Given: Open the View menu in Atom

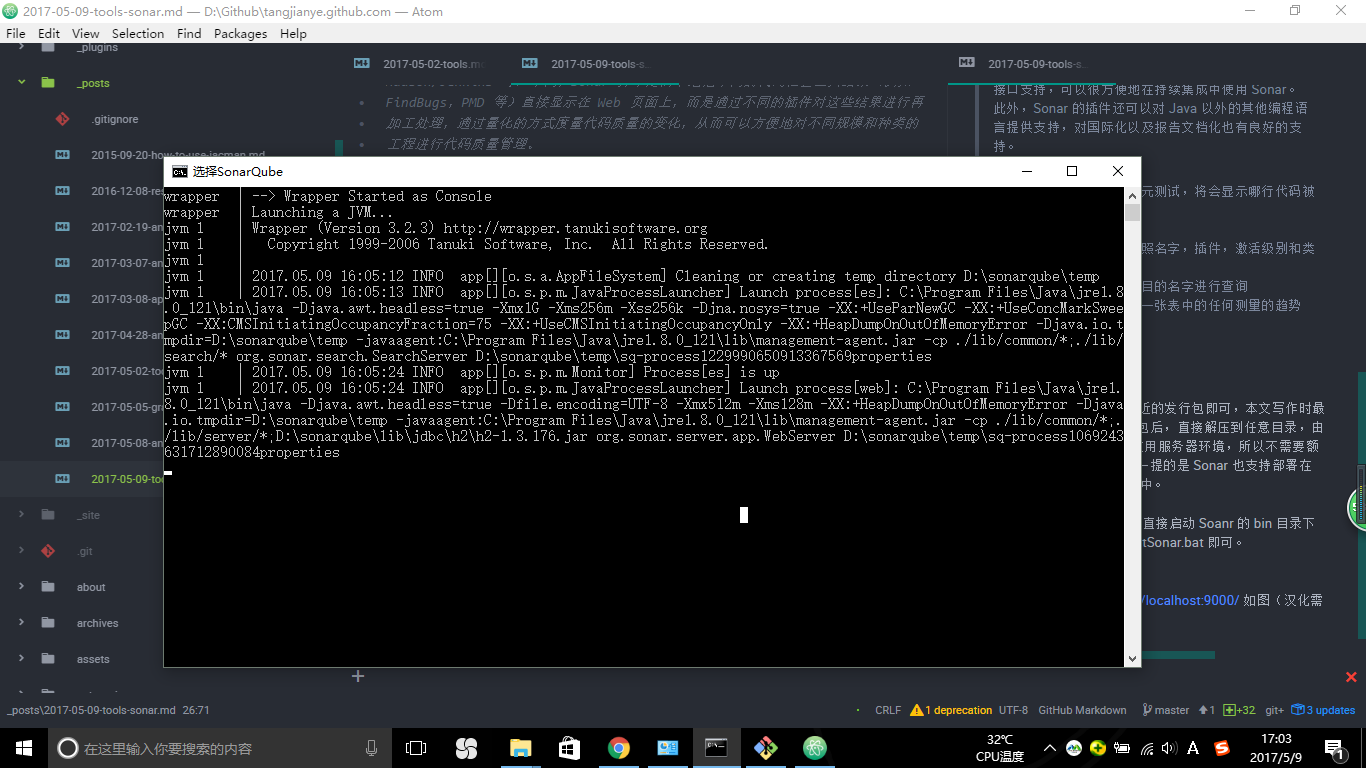Looking at the screenshot, I should coord(86,33).
